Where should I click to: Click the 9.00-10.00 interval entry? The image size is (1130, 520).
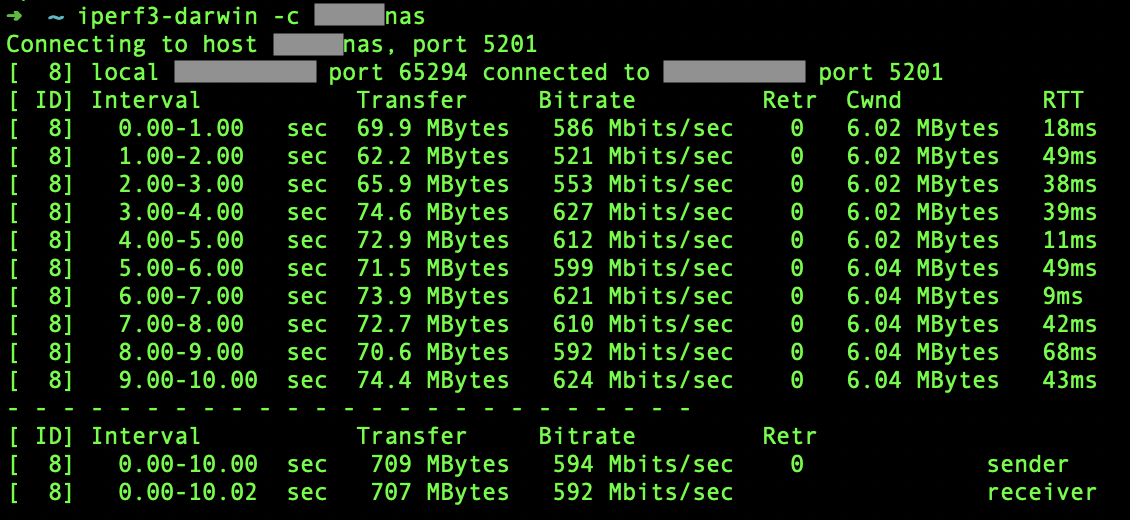pos(188,380)
